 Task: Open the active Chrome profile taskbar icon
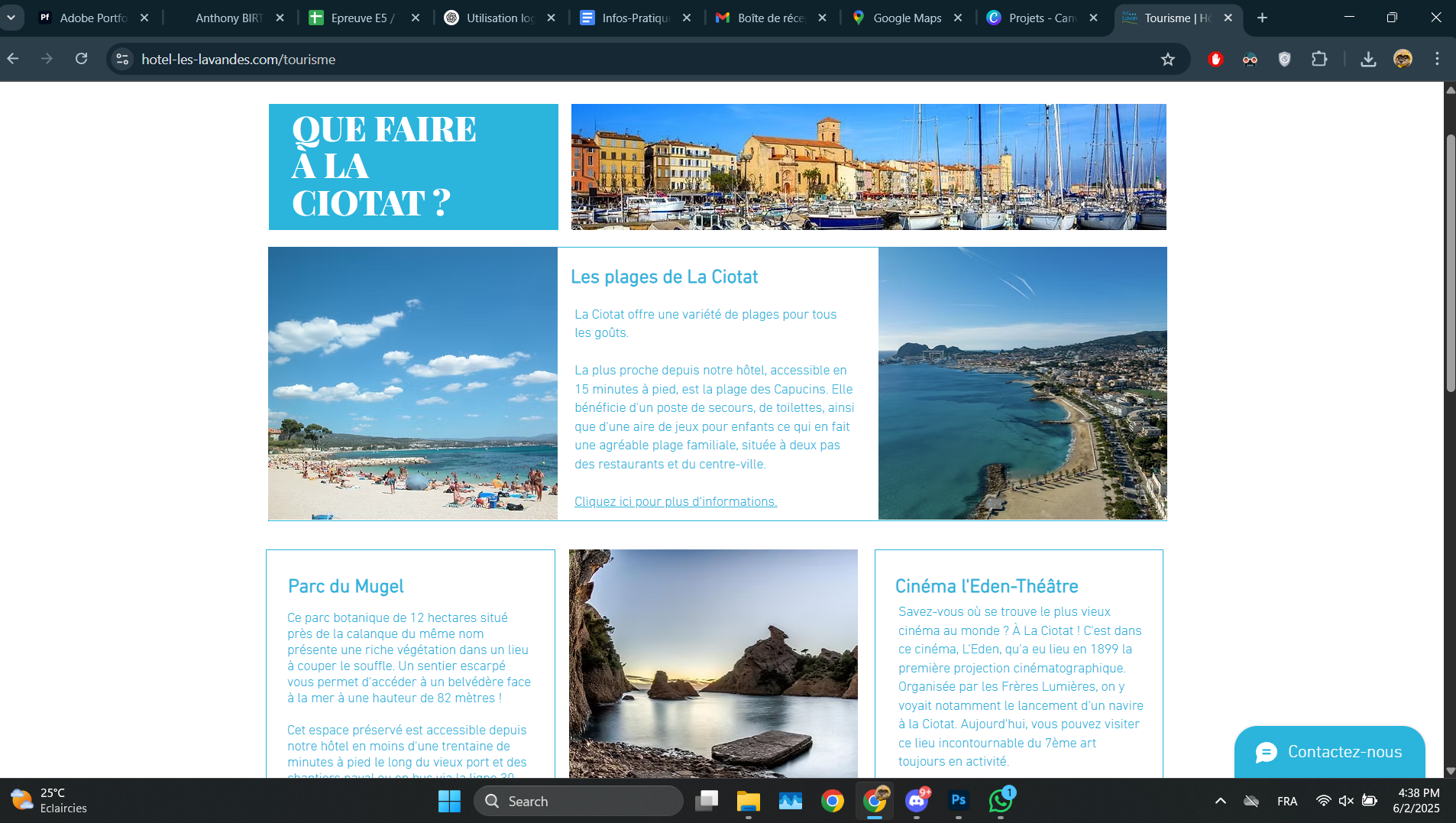click(x=875, y=801)
